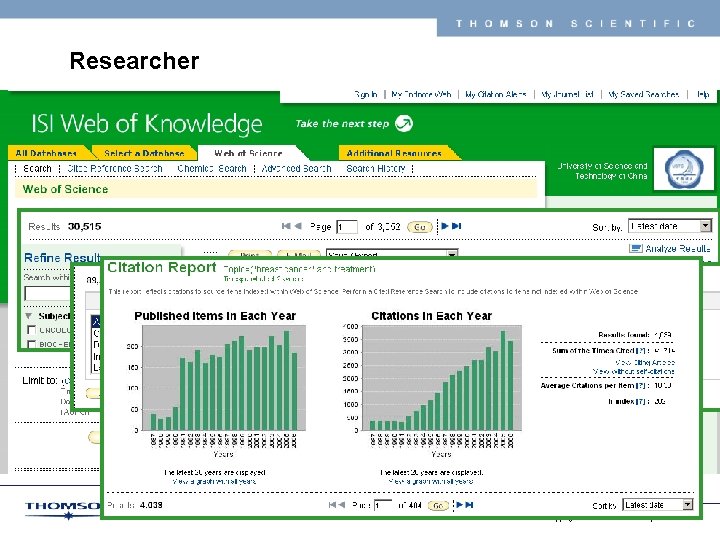The image size is (720, 540).
Task: View all-years graph under Published Items
Action: (x=214, y=481)
